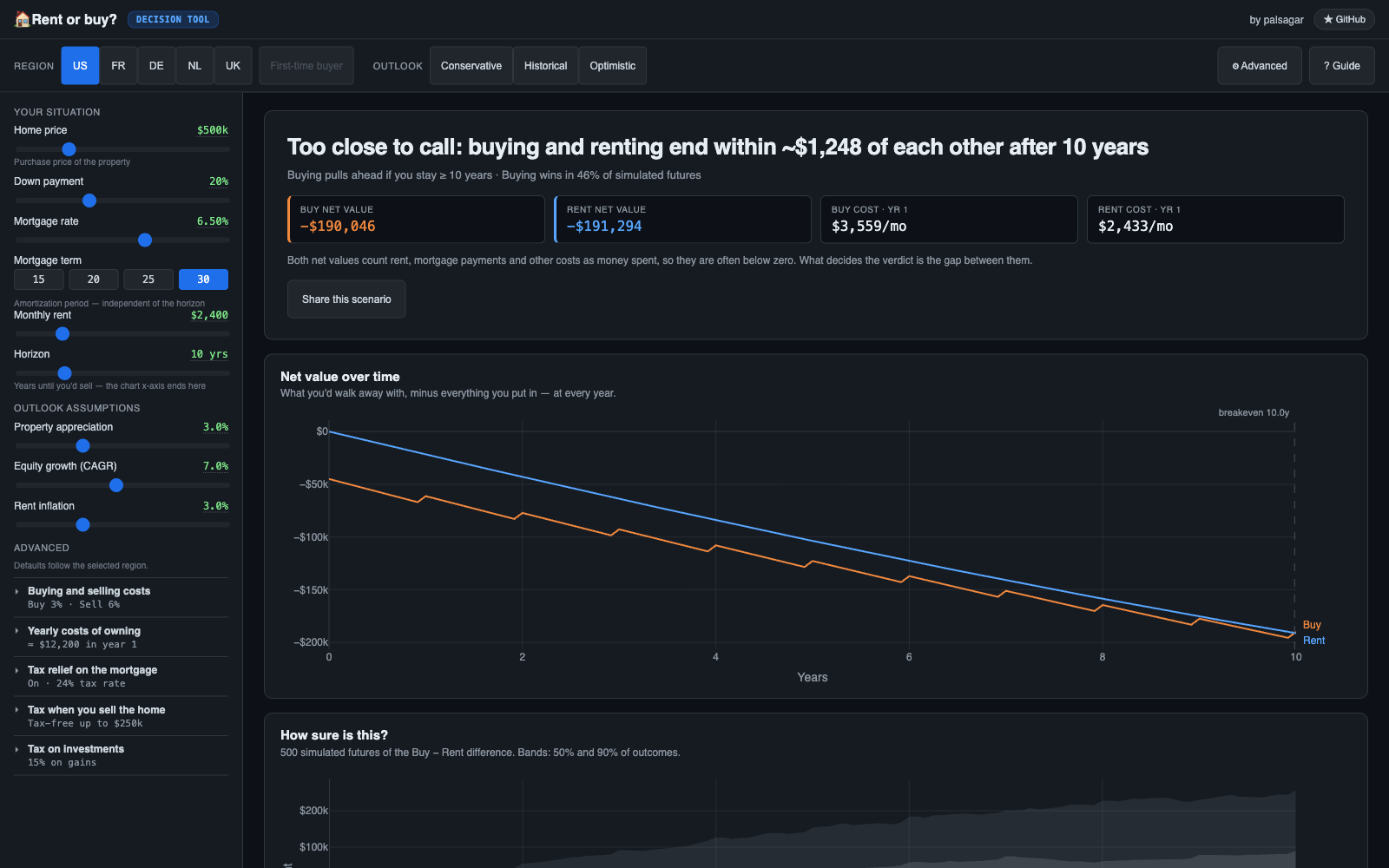Open the GitHub star link
Screen dimensions: 1389x868
[x=1344, y=19]
